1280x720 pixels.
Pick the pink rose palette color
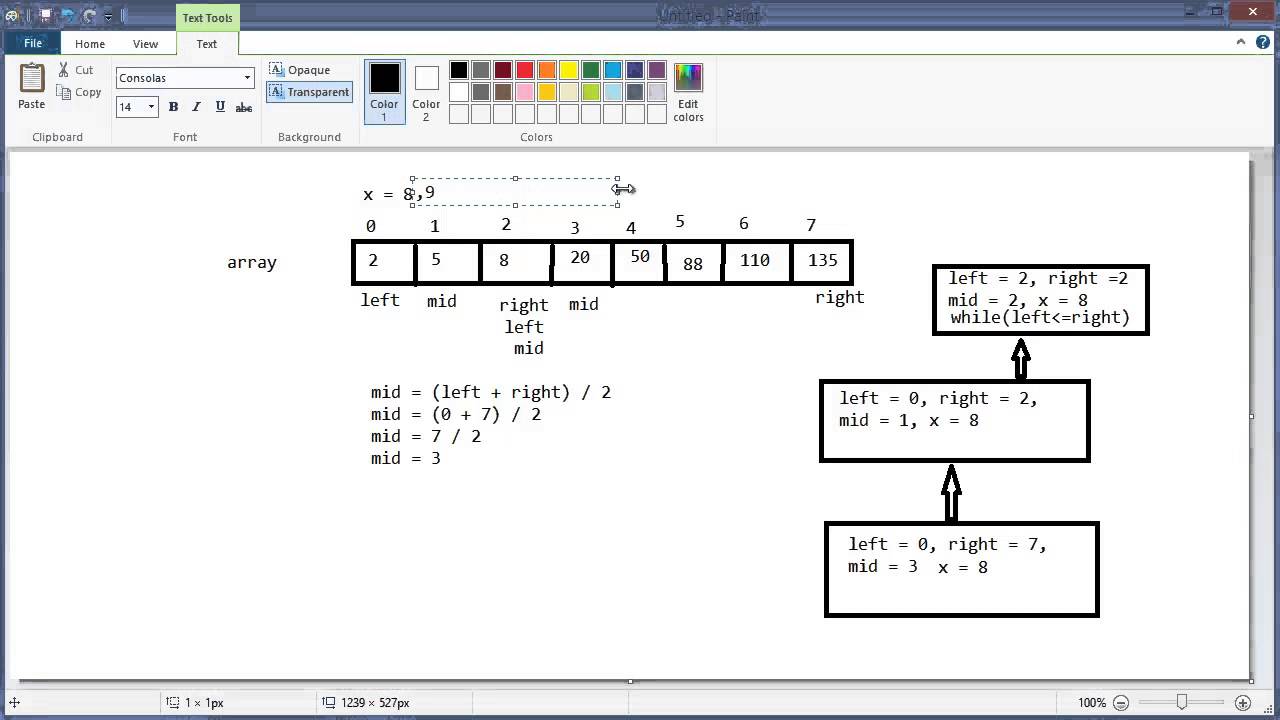tap(525, 92)
